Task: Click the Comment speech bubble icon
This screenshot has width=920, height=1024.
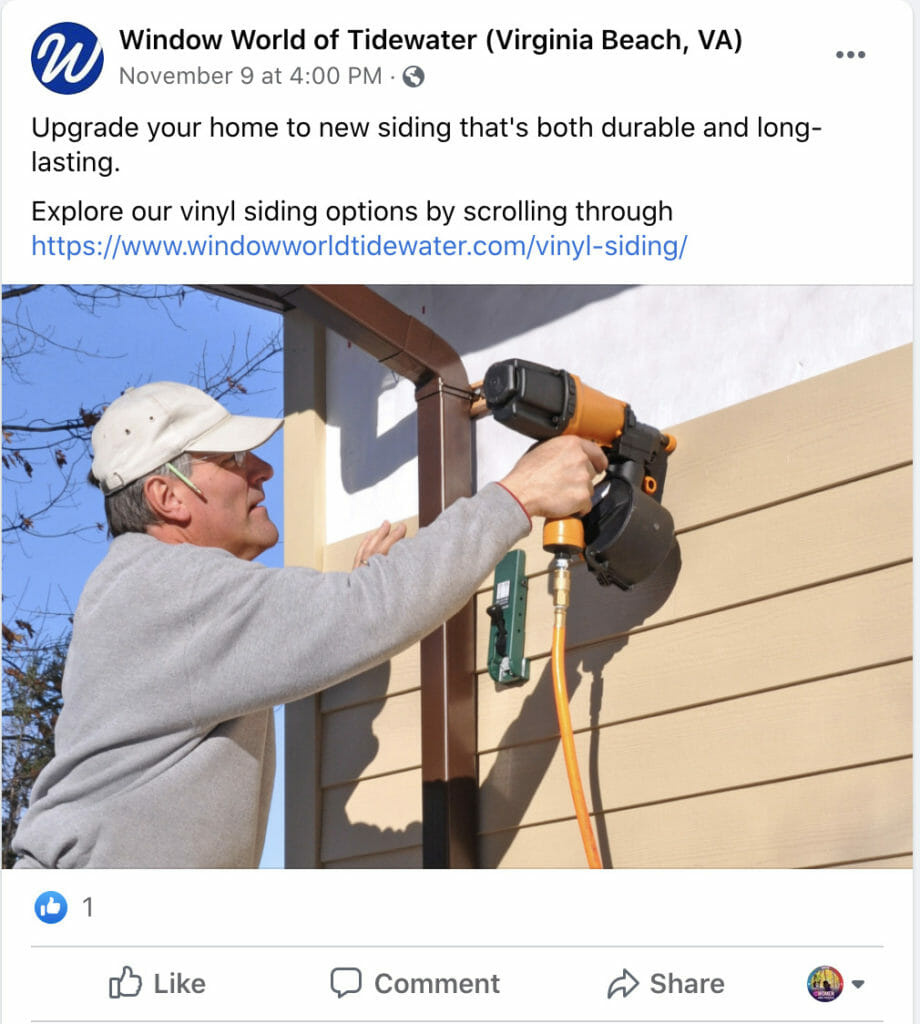Action: tap(345, 983)
